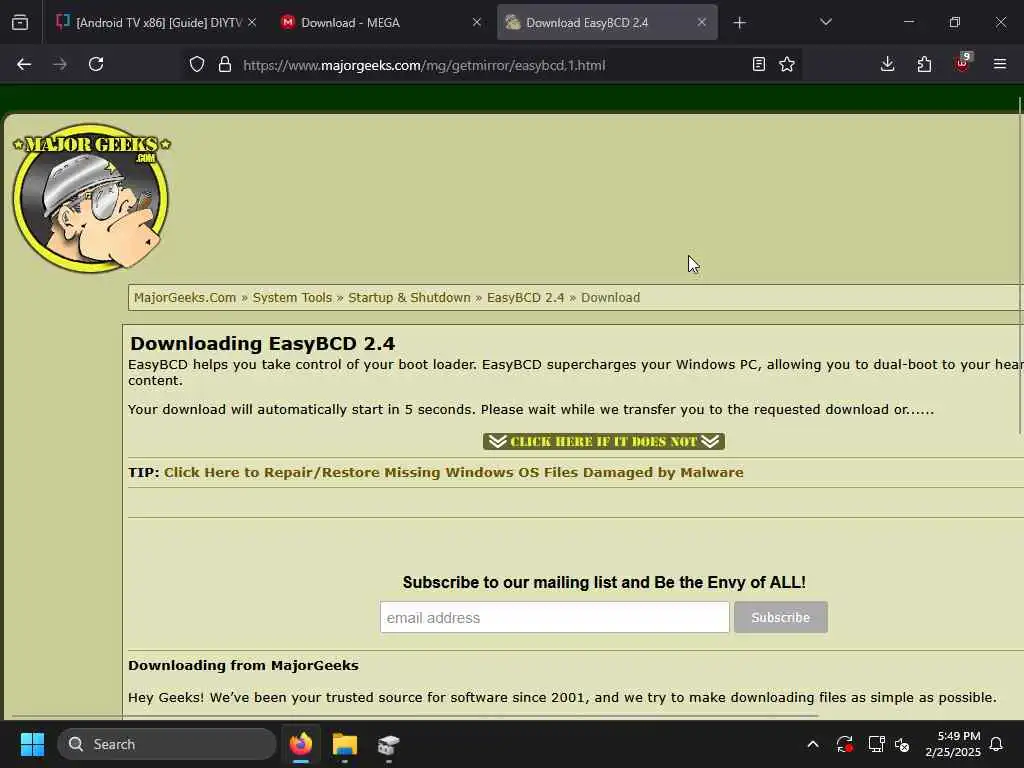This screenshot has width=1024, height=768.
Task: Open the Windows Start menu
Action: 32,744
